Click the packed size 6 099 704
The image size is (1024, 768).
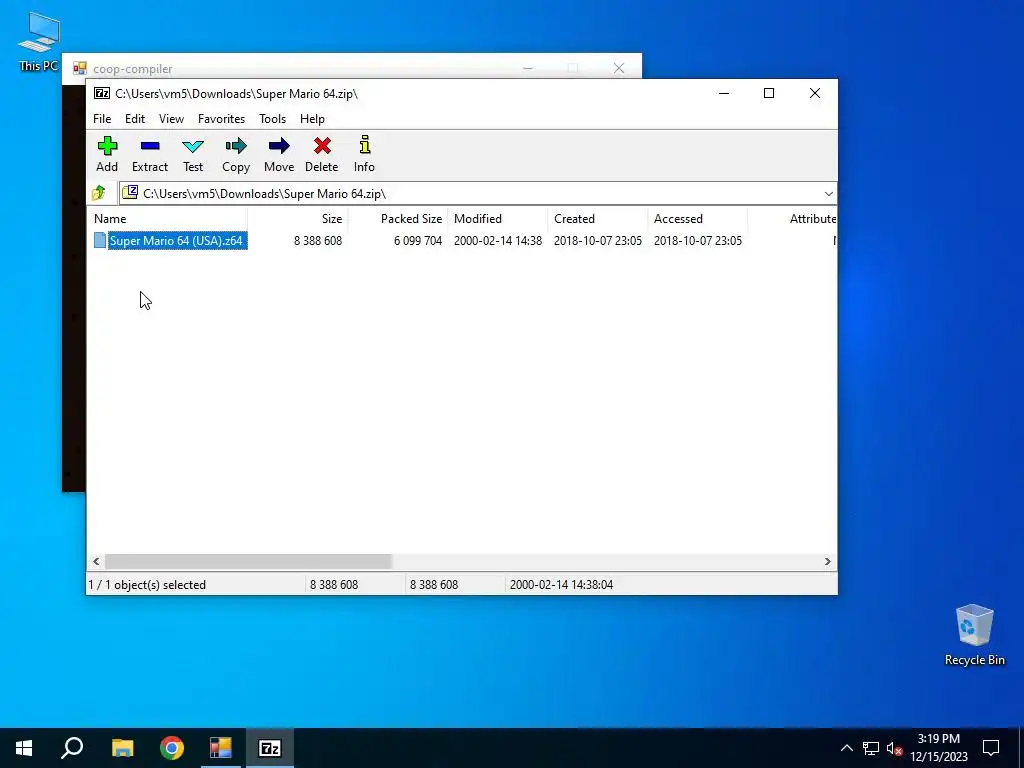tap(418, 240)
